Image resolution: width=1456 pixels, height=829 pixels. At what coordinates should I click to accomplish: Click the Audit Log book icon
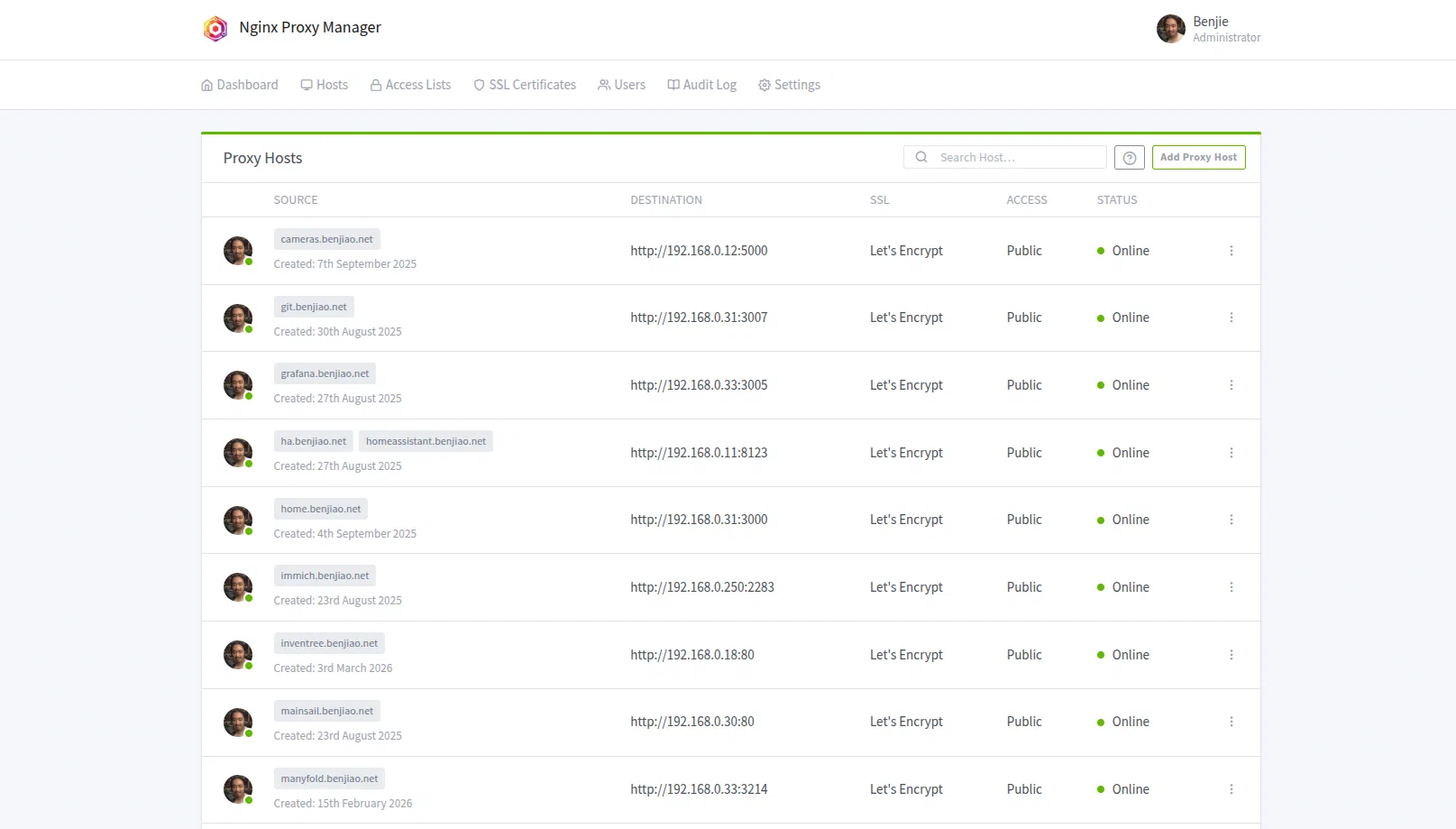(673, 84)
